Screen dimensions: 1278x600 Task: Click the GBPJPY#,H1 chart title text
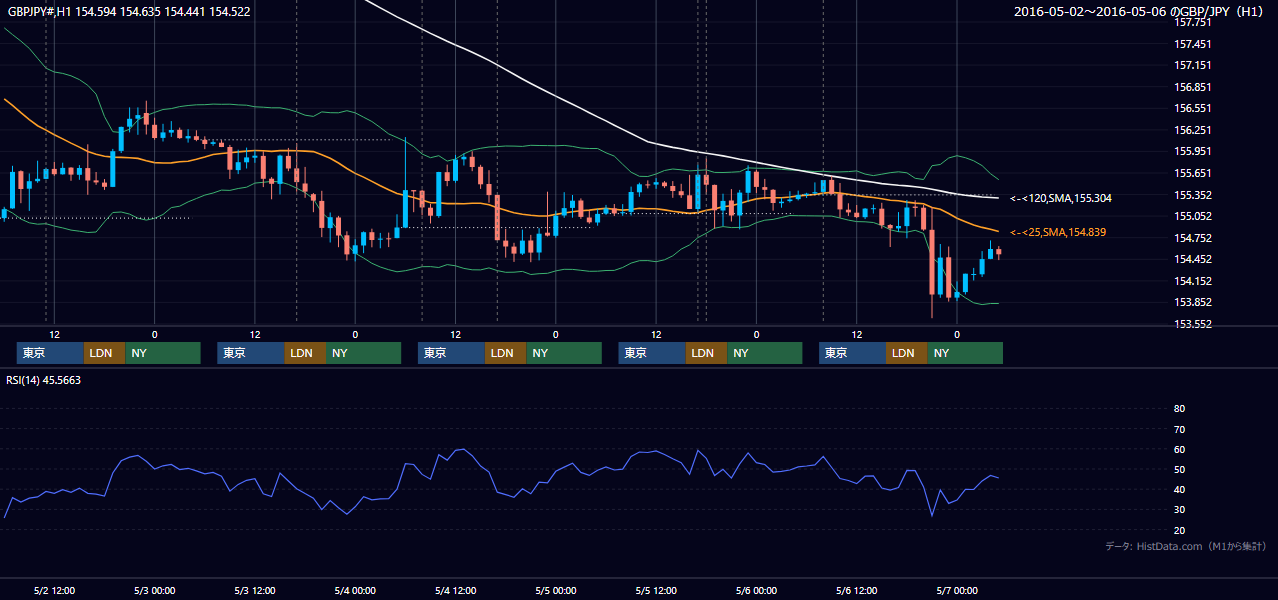(129, 12)
